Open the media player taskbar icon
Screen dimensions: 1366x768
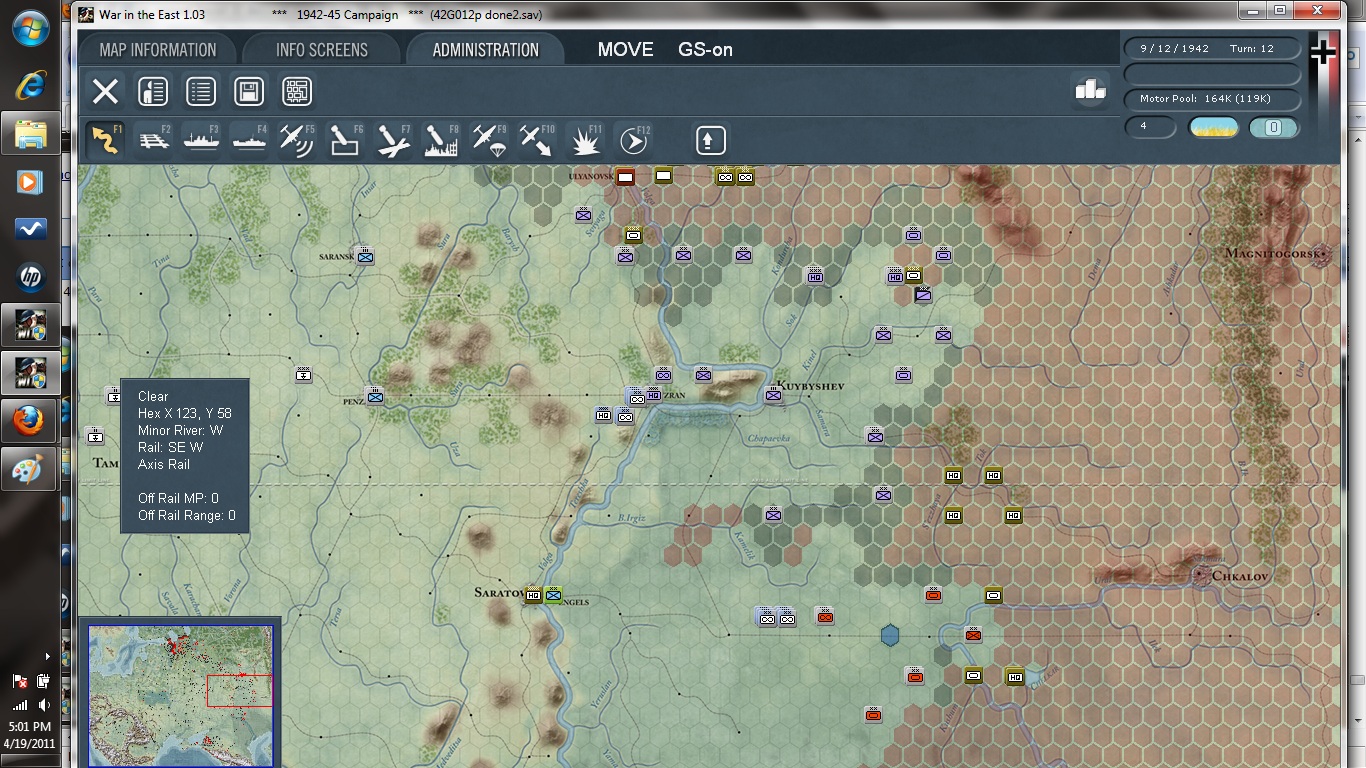(30, 182)
